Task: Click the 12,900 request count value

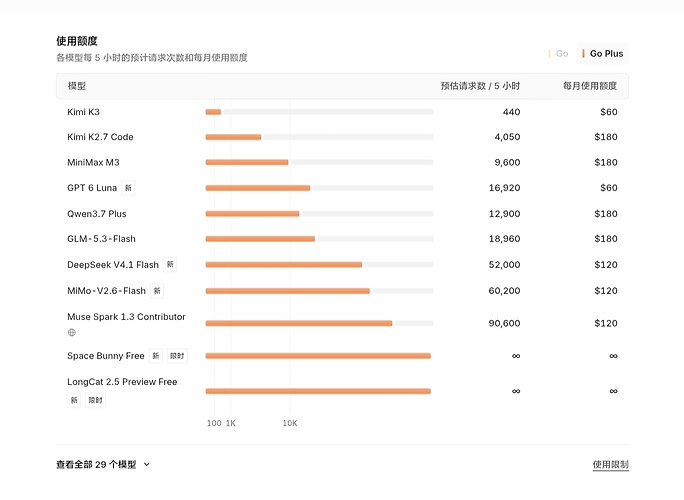Action: pos(504,214)
